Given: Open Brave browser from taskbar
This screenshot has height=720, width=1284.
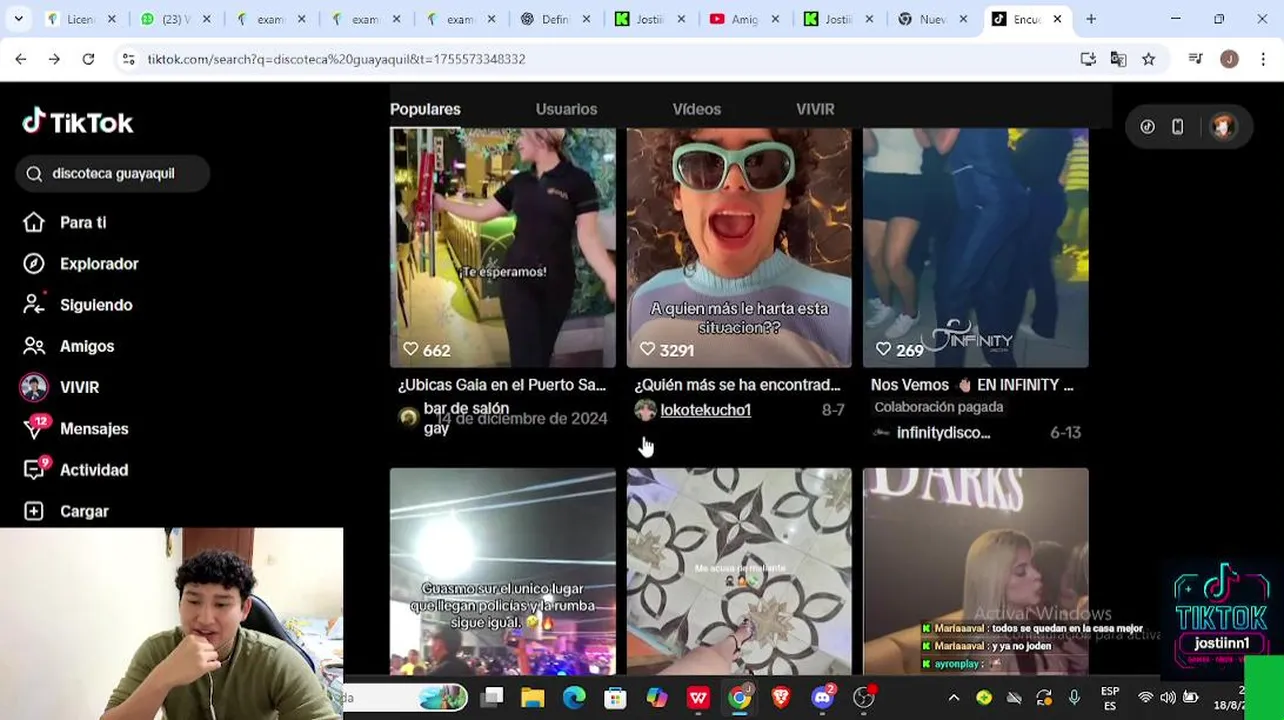Looking at the screenshot, I should click(x=781, y=698).
